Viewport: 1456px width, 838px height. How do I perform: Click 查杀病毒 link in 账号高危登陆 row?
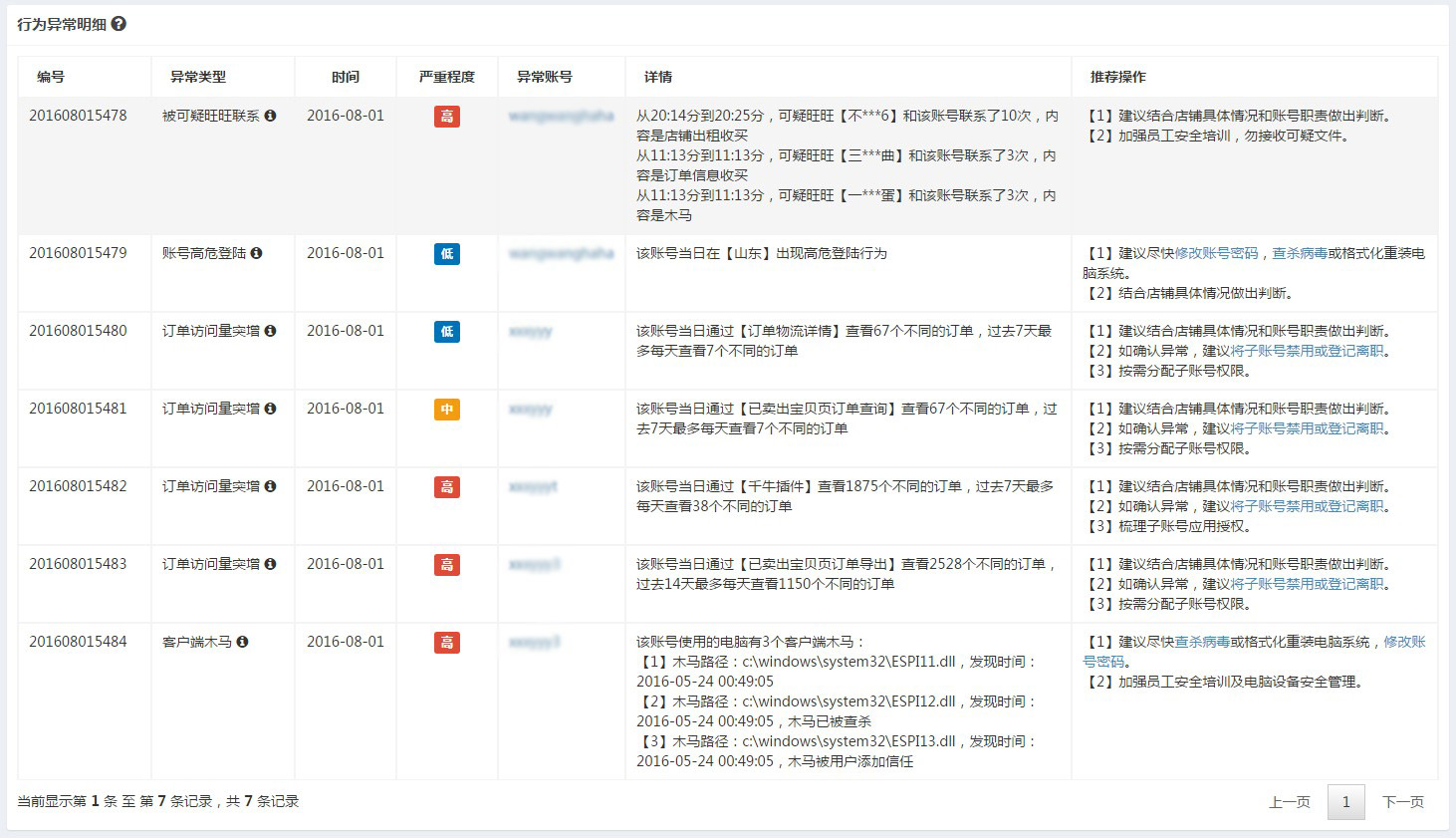pos(1300,253)
